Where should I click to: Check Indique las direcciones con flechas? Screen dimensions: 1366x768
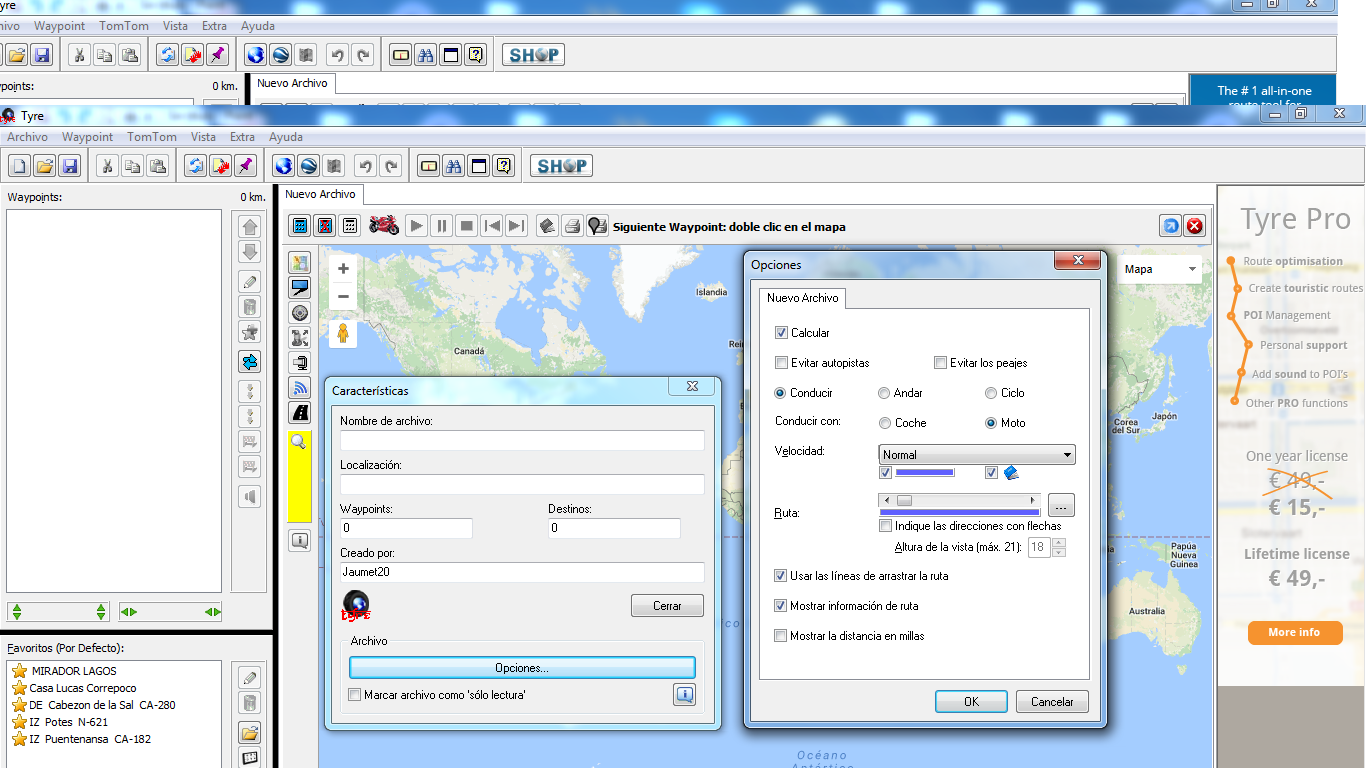pos(885,526)
